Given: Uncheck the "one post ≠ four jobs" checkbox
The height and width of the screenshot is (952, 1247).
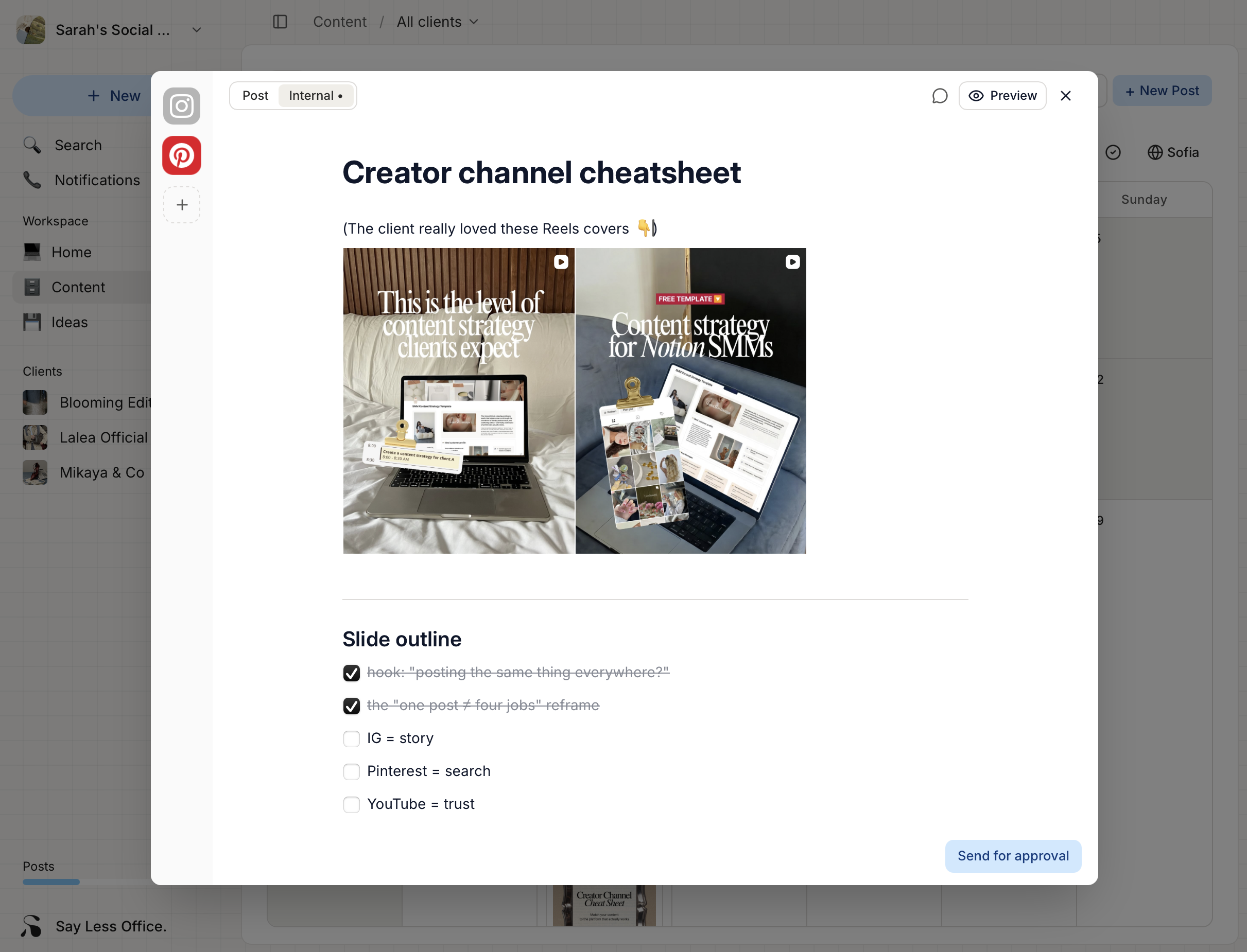Looking at the screenshot, I should tap(352, 706).
